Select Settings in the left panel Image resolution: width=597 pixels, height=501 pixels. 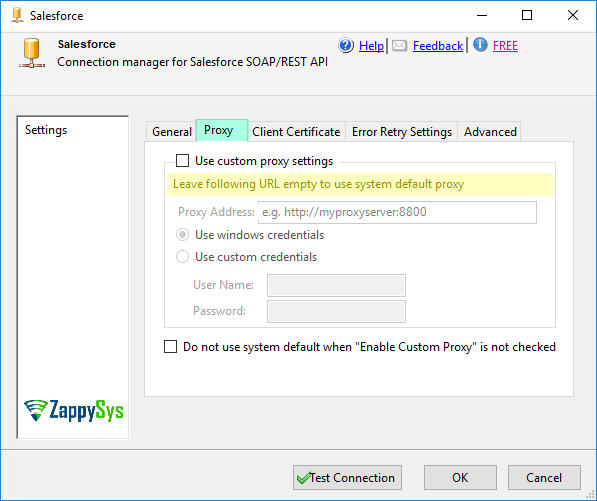click(x=46, y=130)
